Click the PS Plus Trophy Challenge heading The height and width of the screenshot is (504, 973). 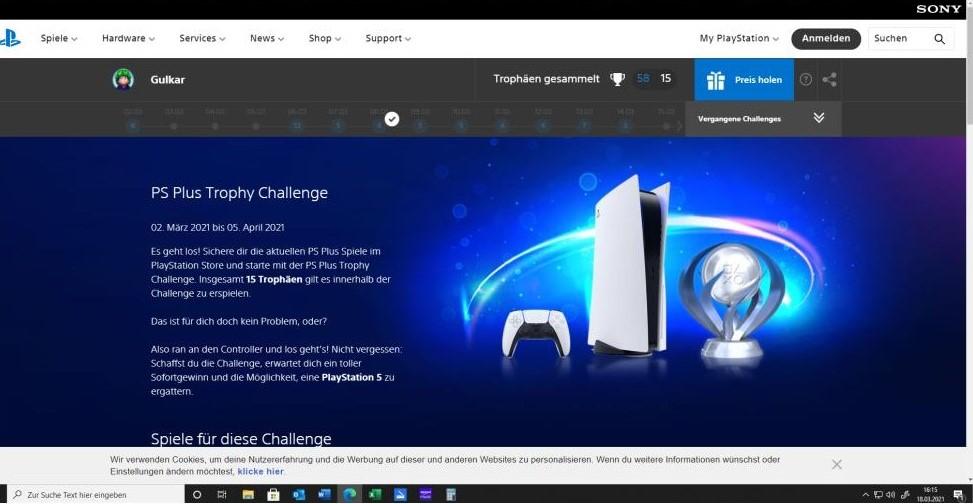(239, 192)
